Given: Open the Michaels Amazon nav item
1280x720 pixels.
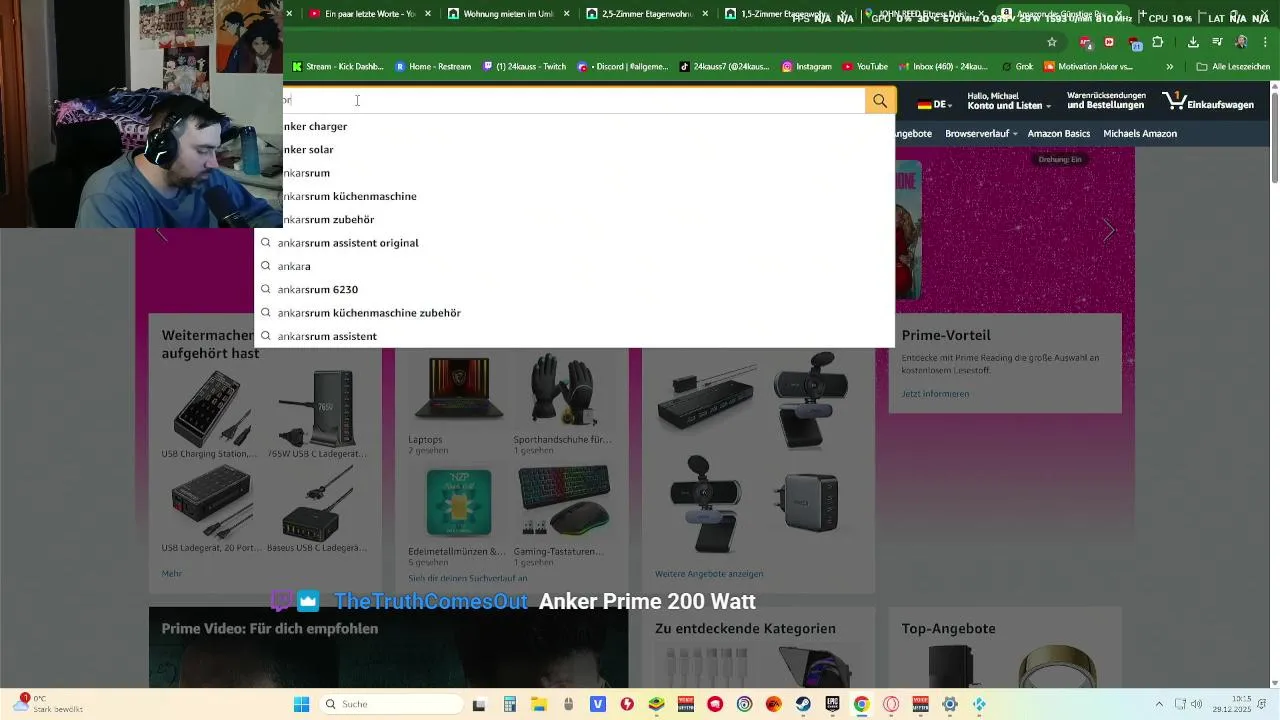Looking at the screenshot, I should click(x=1140, y=133).
